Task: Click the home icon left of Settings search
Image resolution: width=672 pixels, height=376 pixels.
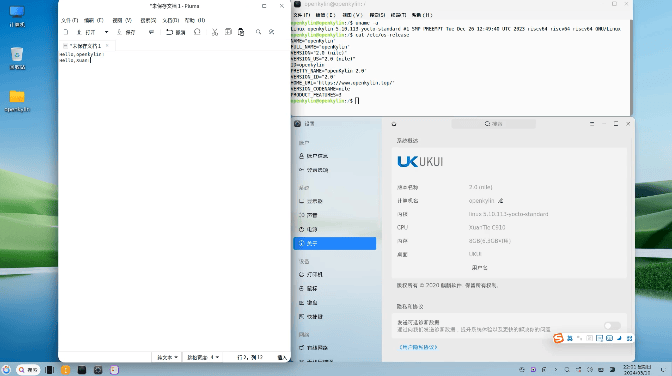Action: pos(394,124)
